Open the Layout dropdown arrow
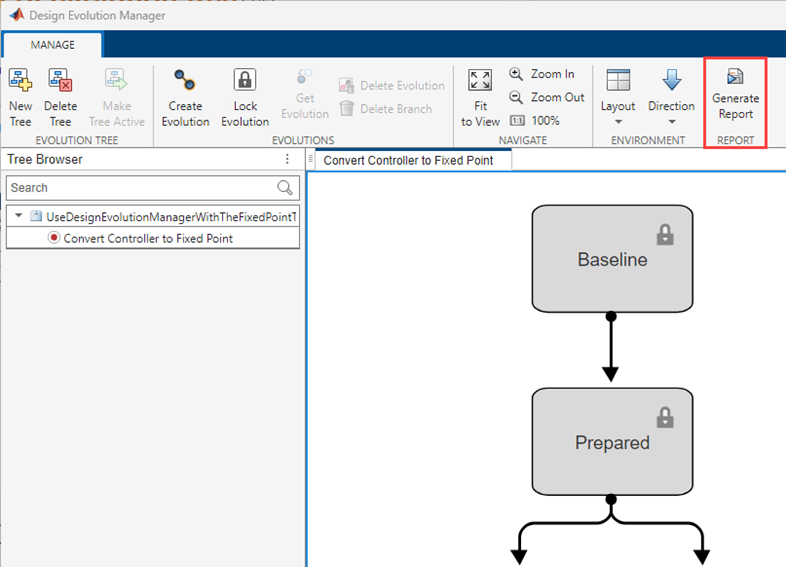 pos(618,122)
